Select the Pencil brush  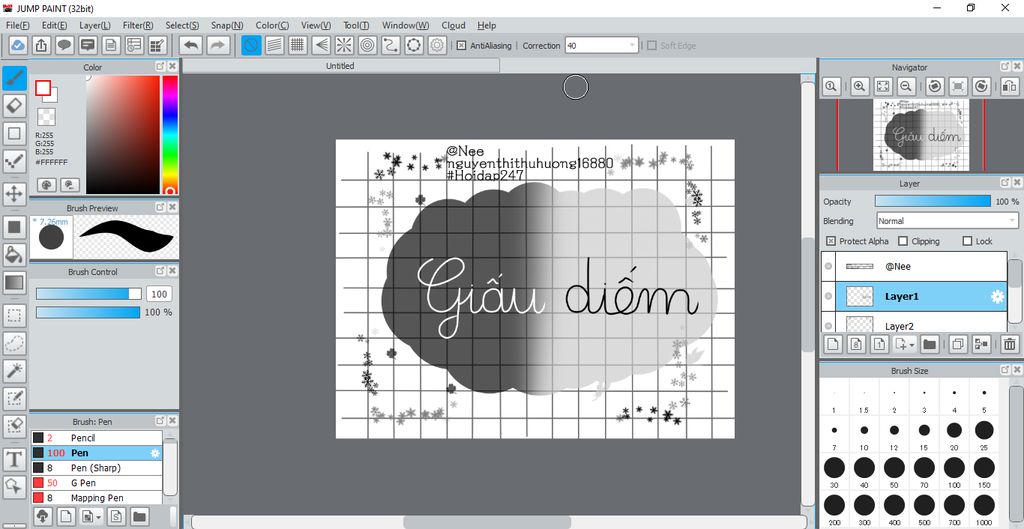97,438
